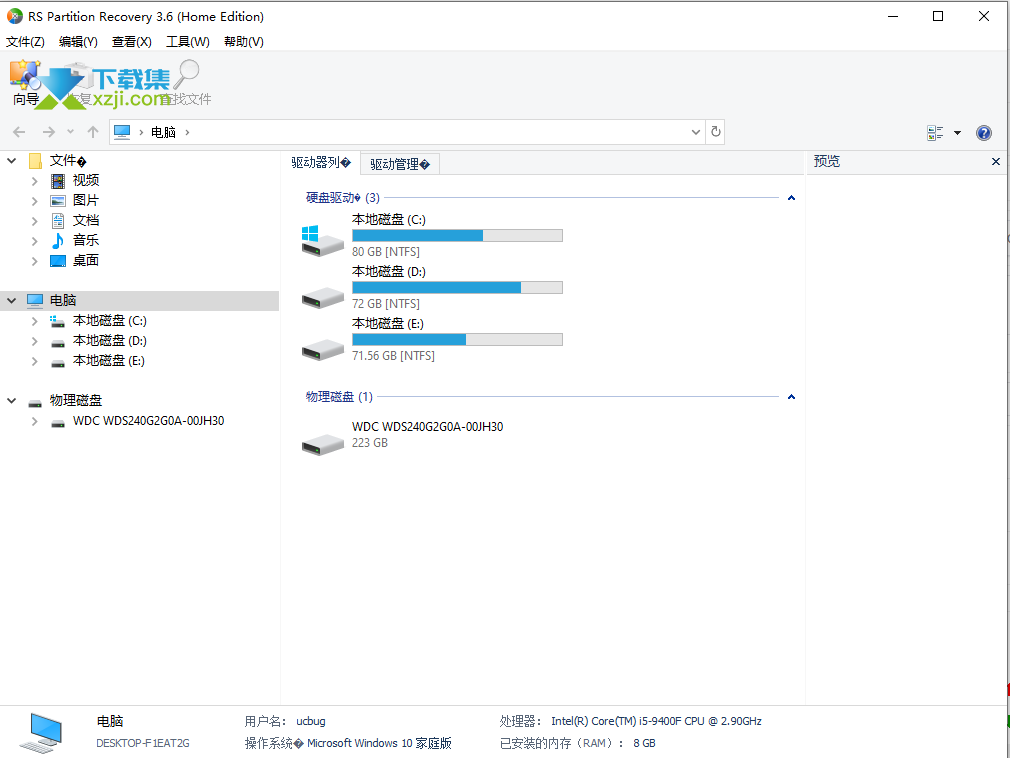Open the 查看(X) menu
This screenshot has width=1010, height=758.
(x=131, y=42)
